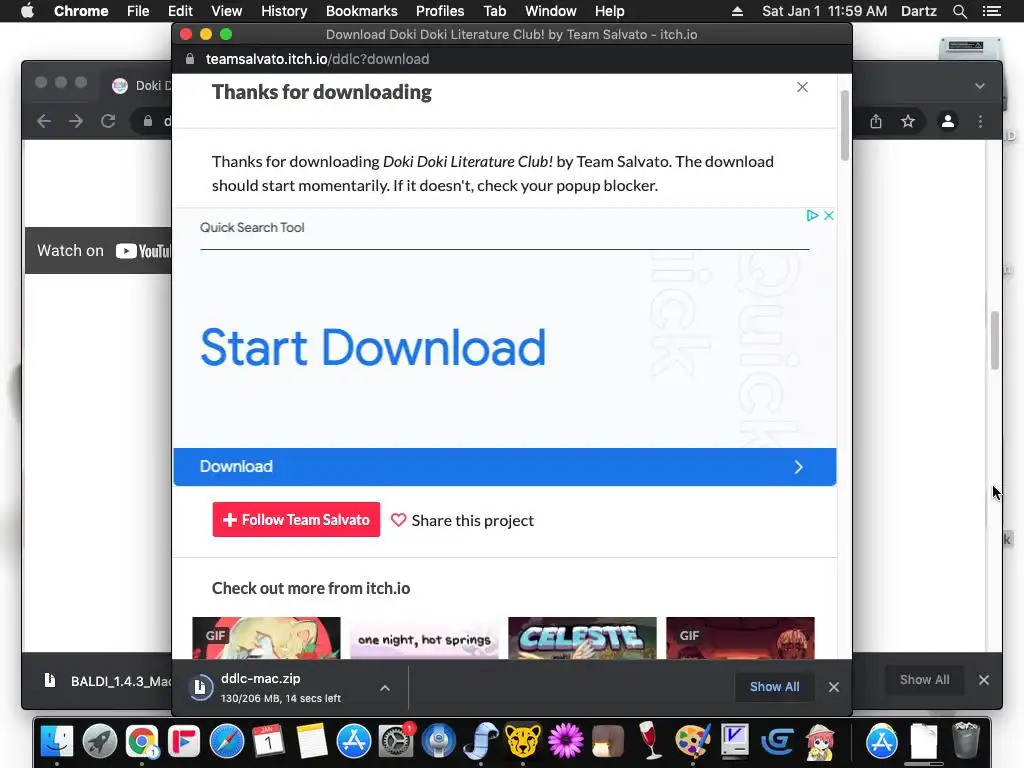The height and width of the screenshot is (768, 1024).
Task: Open the Help menu
Action: point(609,11)
